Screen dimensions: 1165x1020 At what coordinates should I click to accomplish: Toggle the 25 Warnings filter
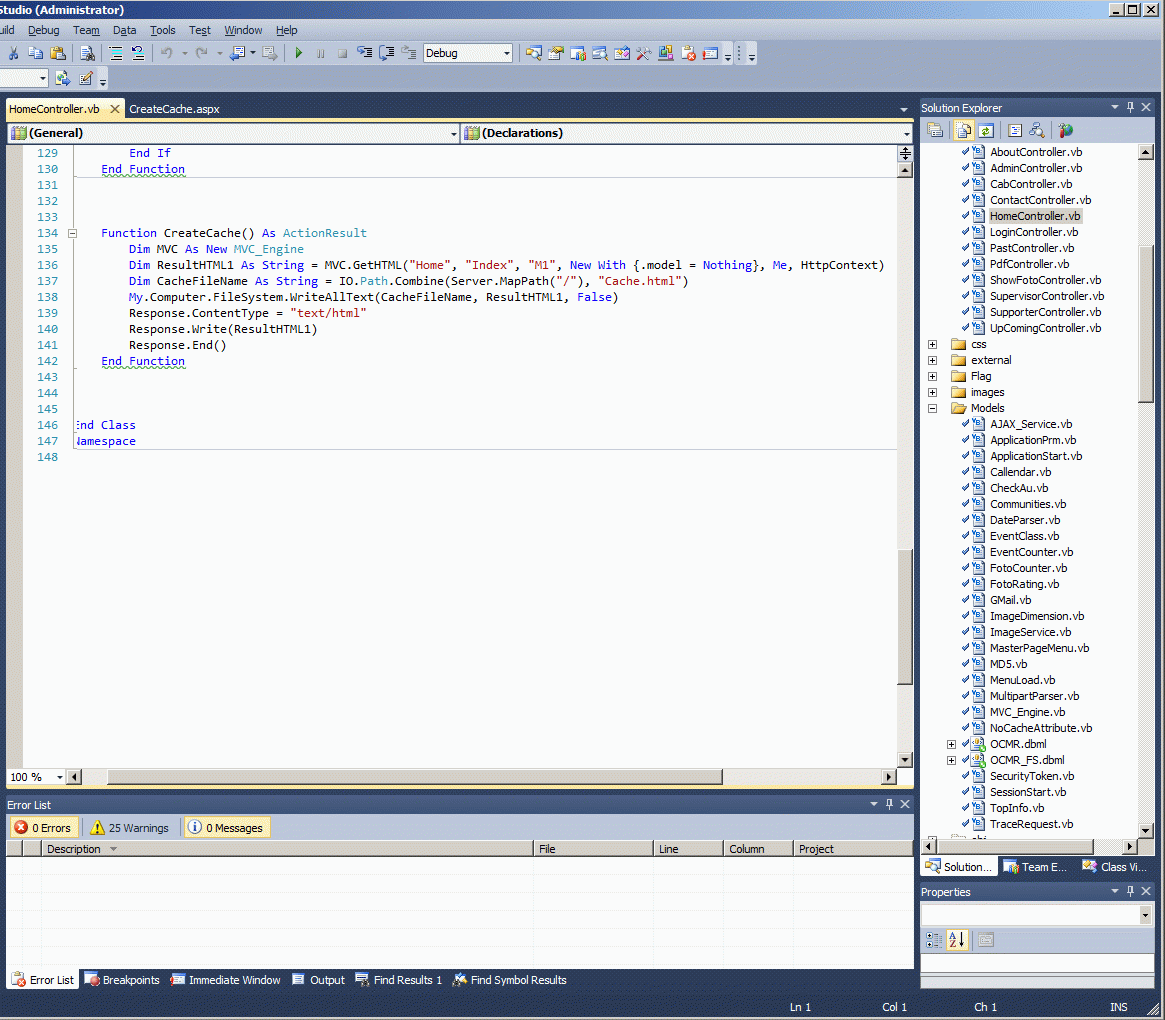(129, 828)
